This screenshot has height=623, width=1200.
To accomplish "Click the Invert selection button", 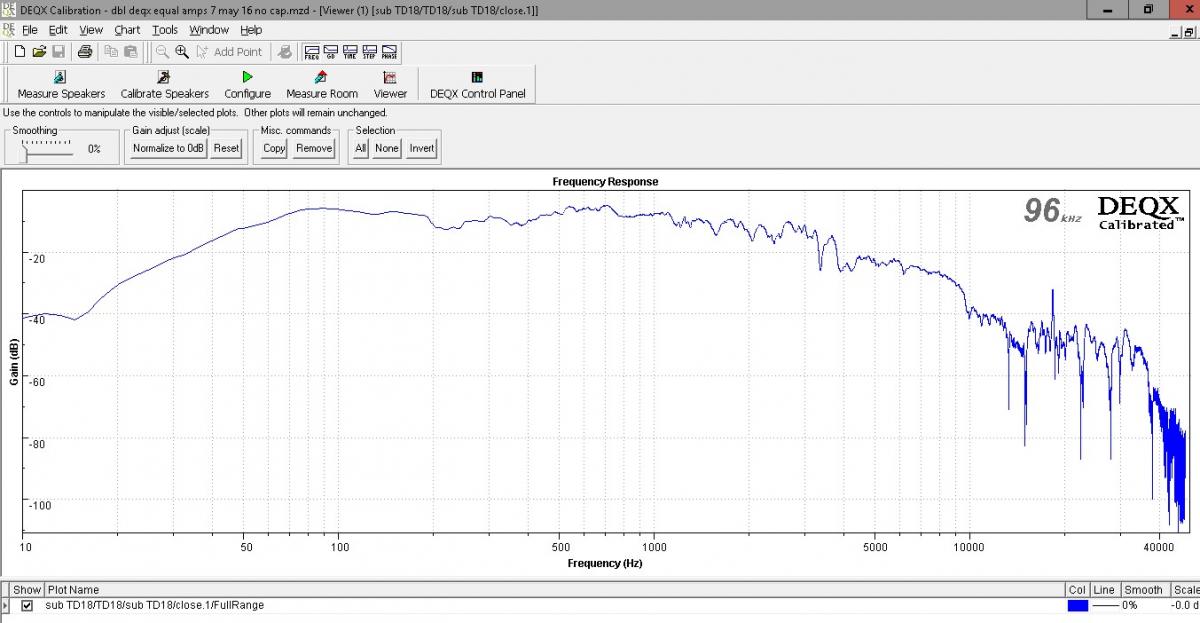I will pyautogui.click(x=422, y=148).
